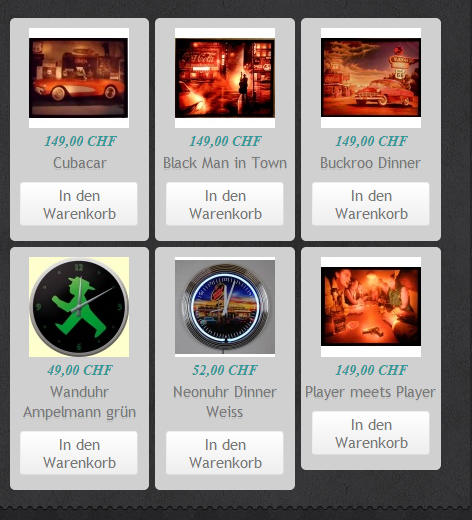This screenshot has width=472, height=520.
Task: Open the Player meets Player image
Action: tap(371, 307)
